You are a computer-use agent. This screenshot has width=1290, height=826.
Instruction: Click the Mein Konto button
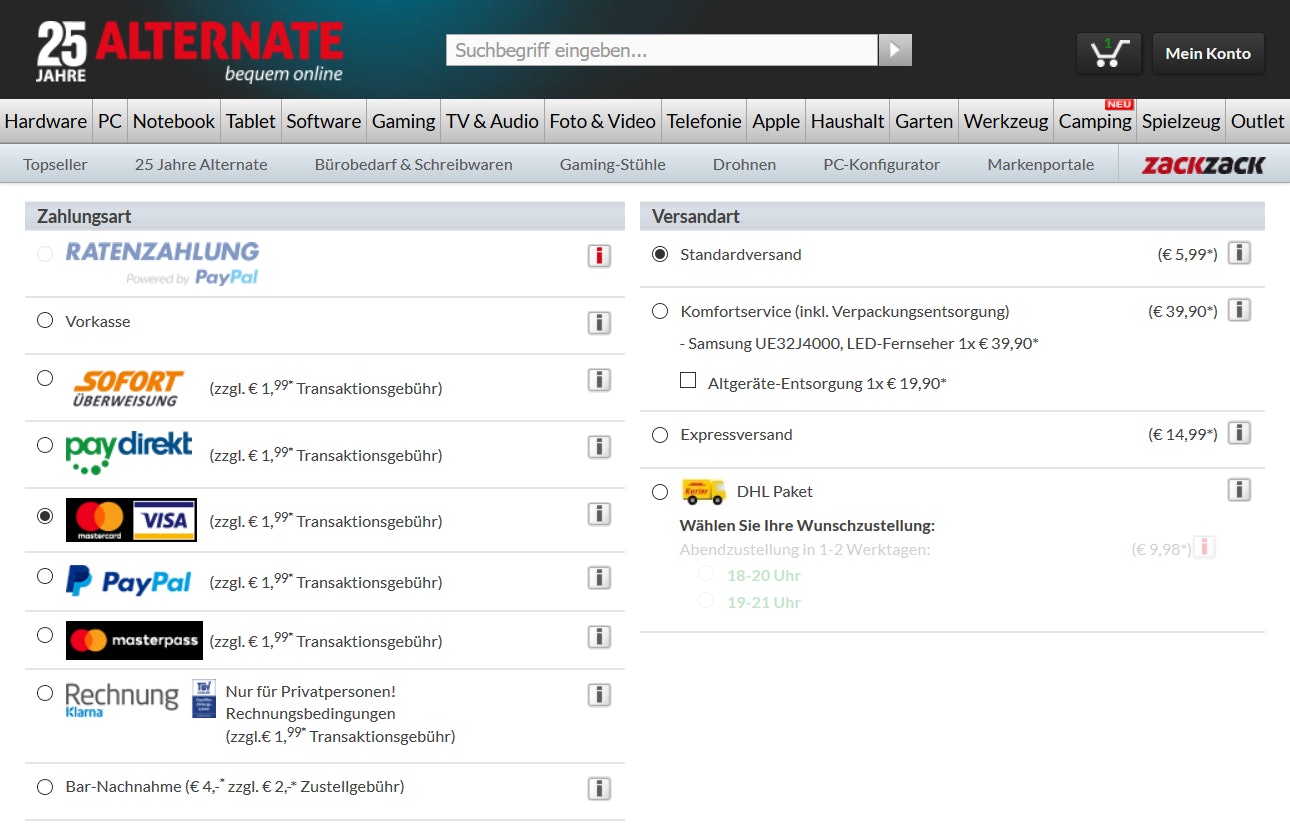tap(1208, 53)
